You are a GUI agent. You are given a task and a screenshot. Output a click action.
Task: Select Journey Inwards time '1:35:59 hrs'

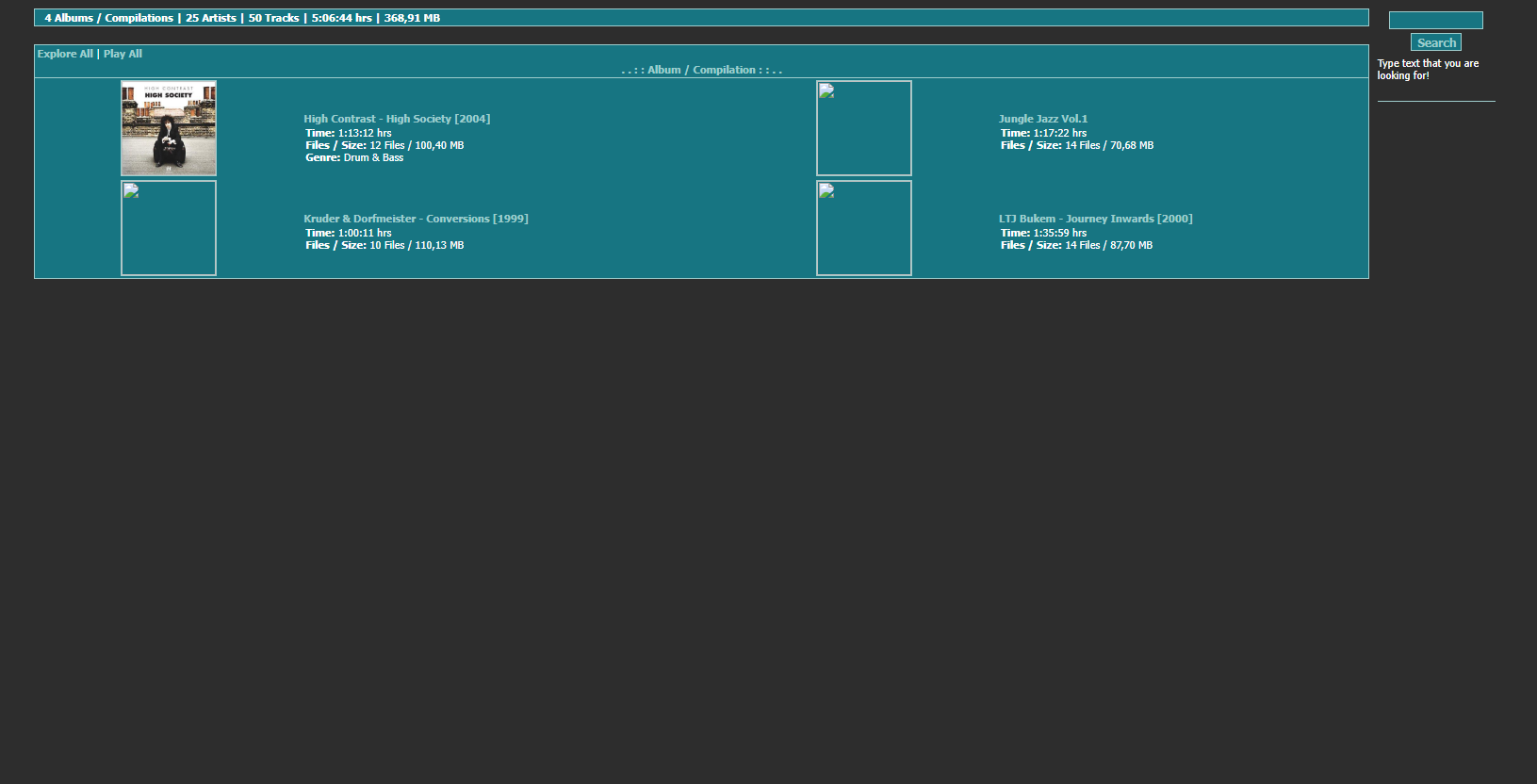click(x=1060, y=233)
